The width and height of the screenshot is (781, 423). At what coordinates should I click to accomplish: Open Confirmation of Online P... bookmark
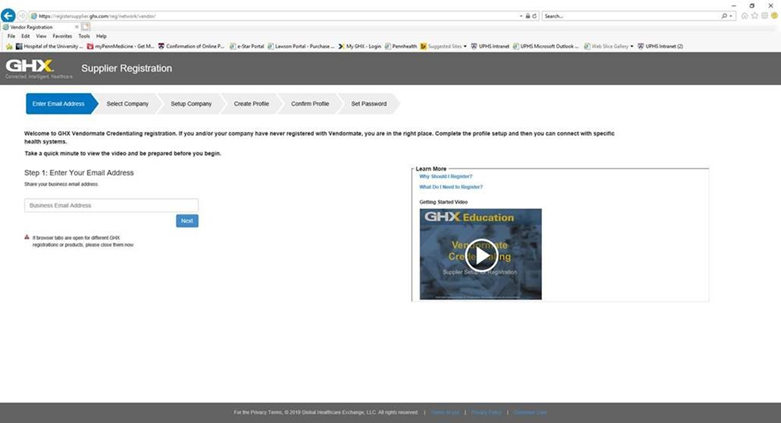tap(192, 46)
